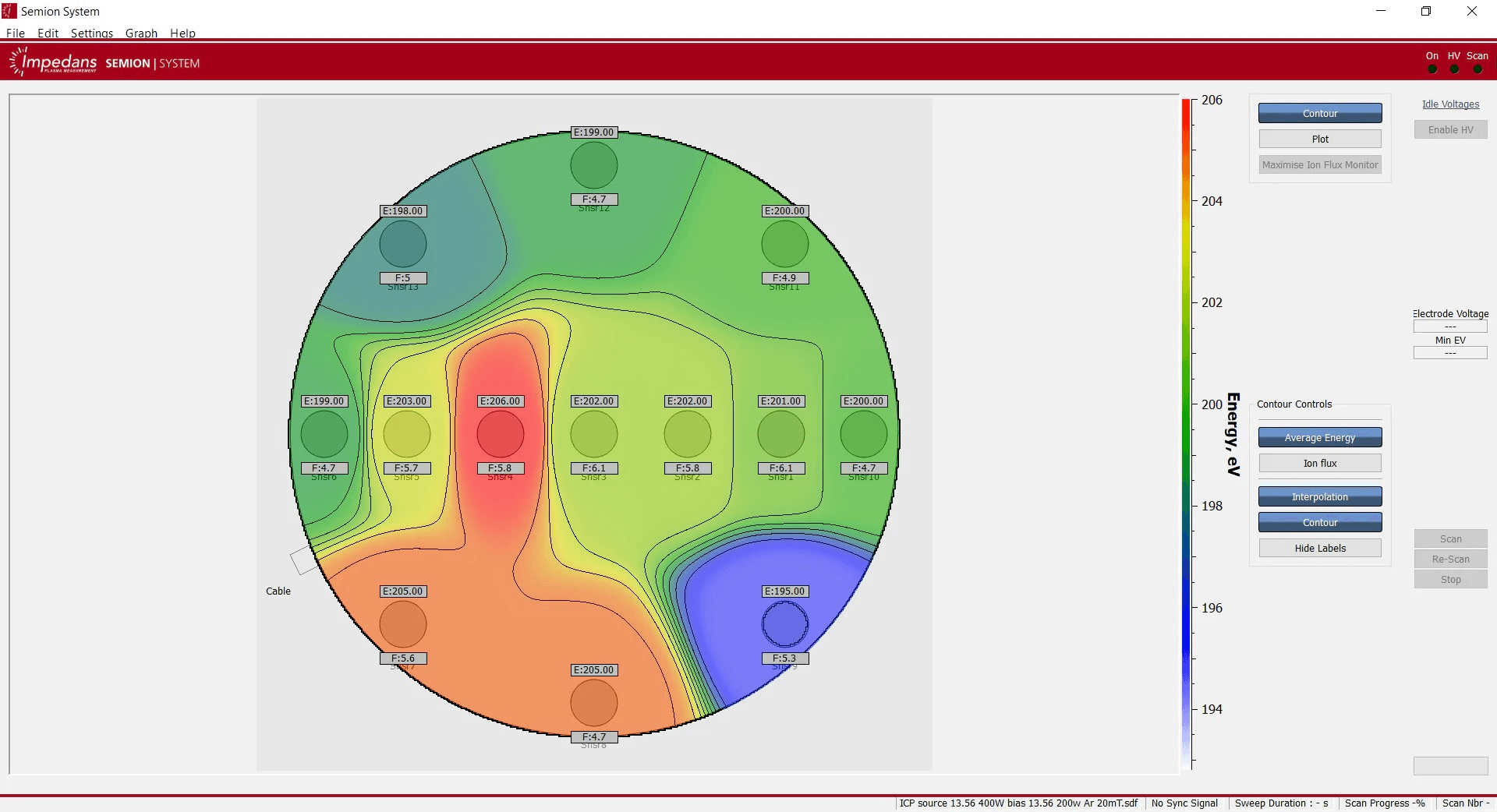Open the Edit menu
1497x812 pixels.
[48, 33]
